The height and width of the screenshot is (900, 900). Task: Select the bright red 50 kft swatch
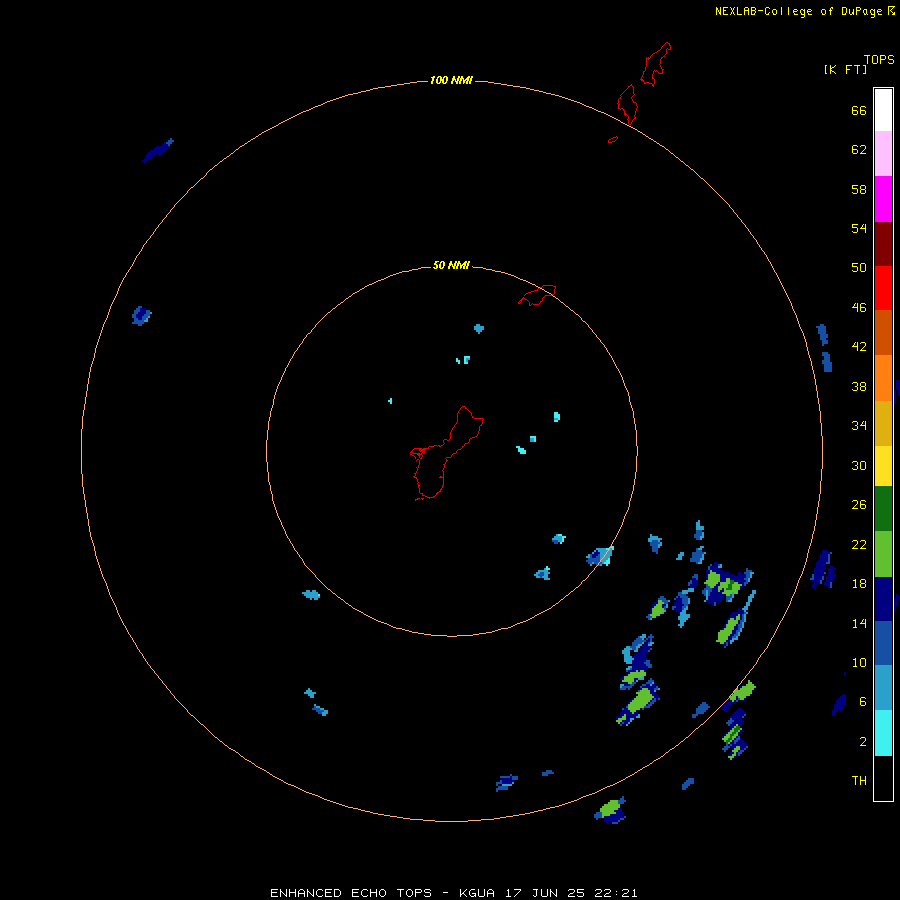coord(883,288)
